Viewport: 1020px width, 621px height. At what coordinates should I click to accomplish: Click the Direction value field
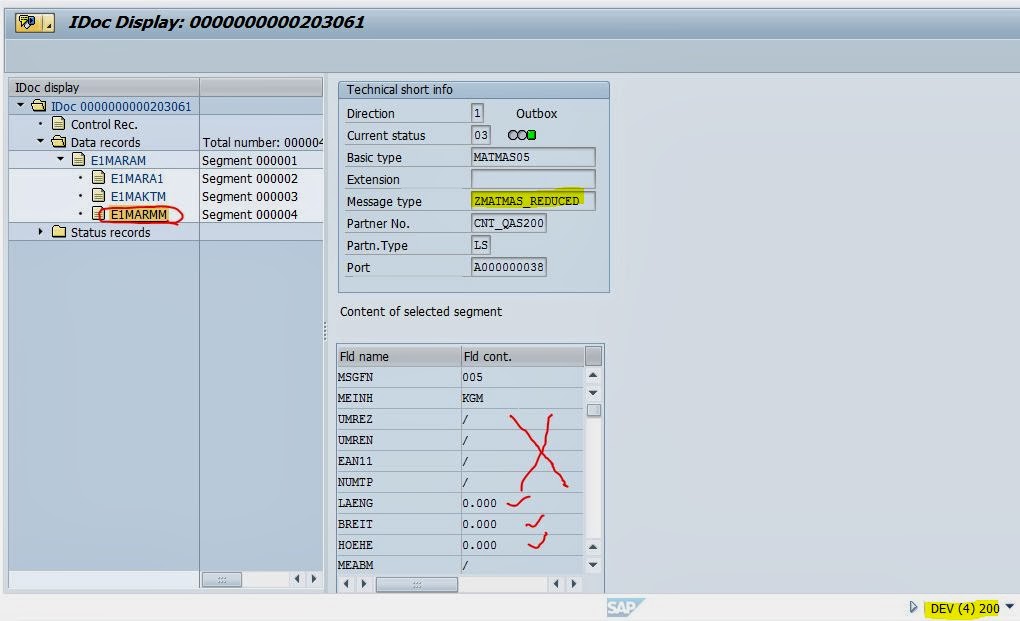click(x=477, y=113)
